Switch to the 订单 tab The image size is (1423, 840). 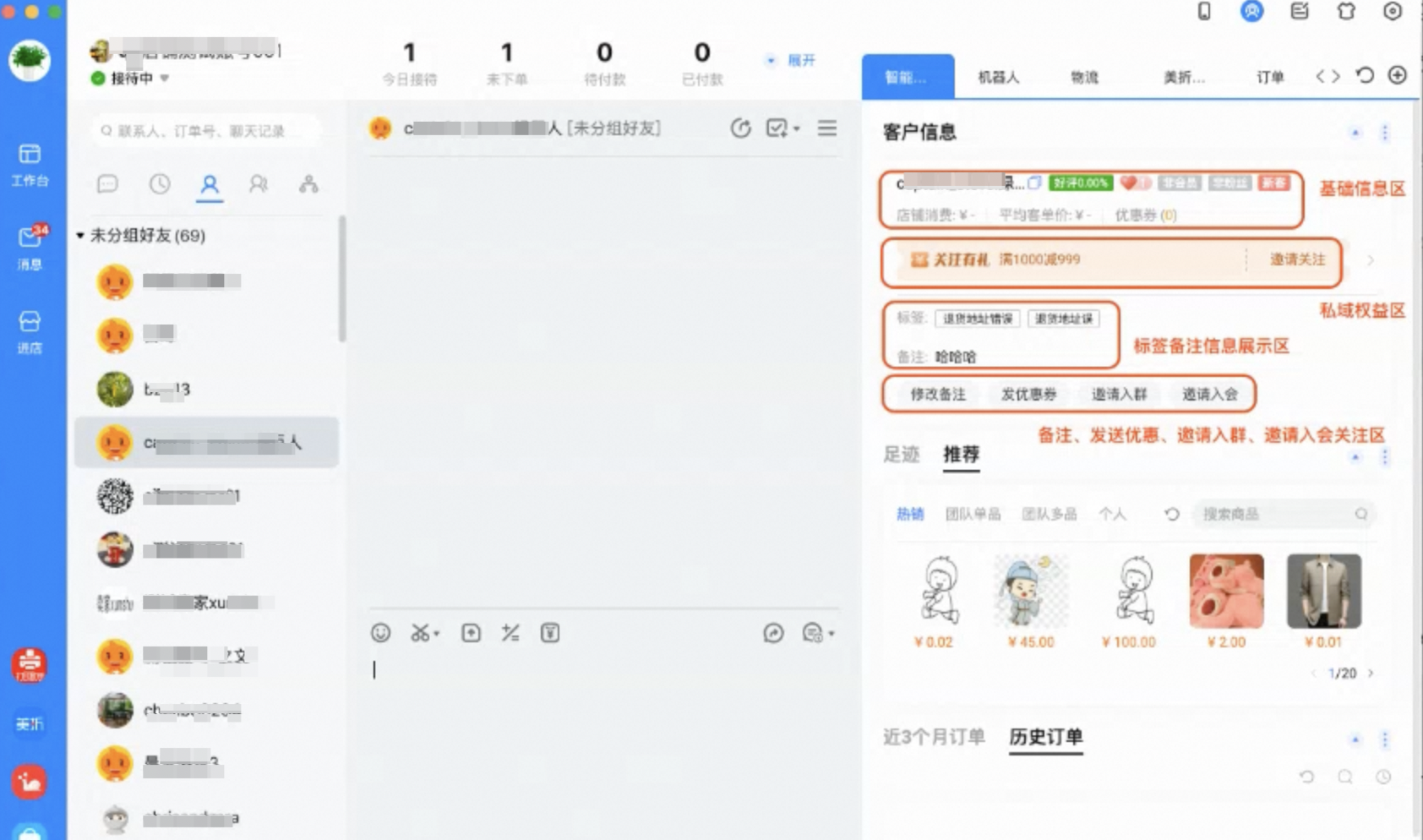[1269, 77]
